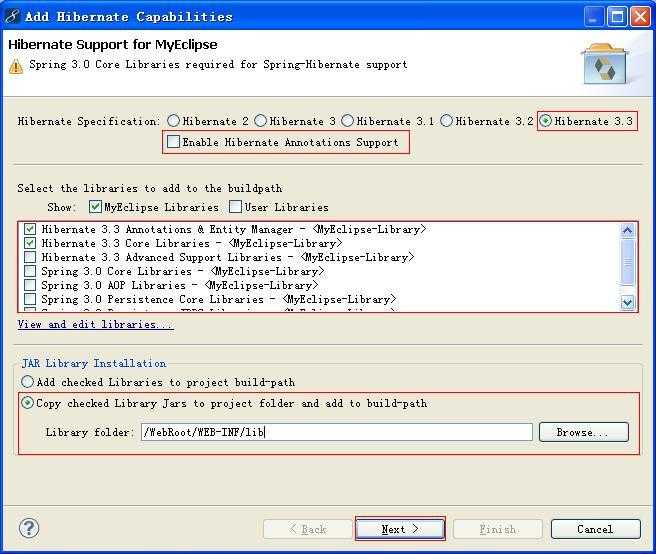This screenshot has width=656, height=554.
Task: Open the help question mark icon
Action: tap(29, 528)
